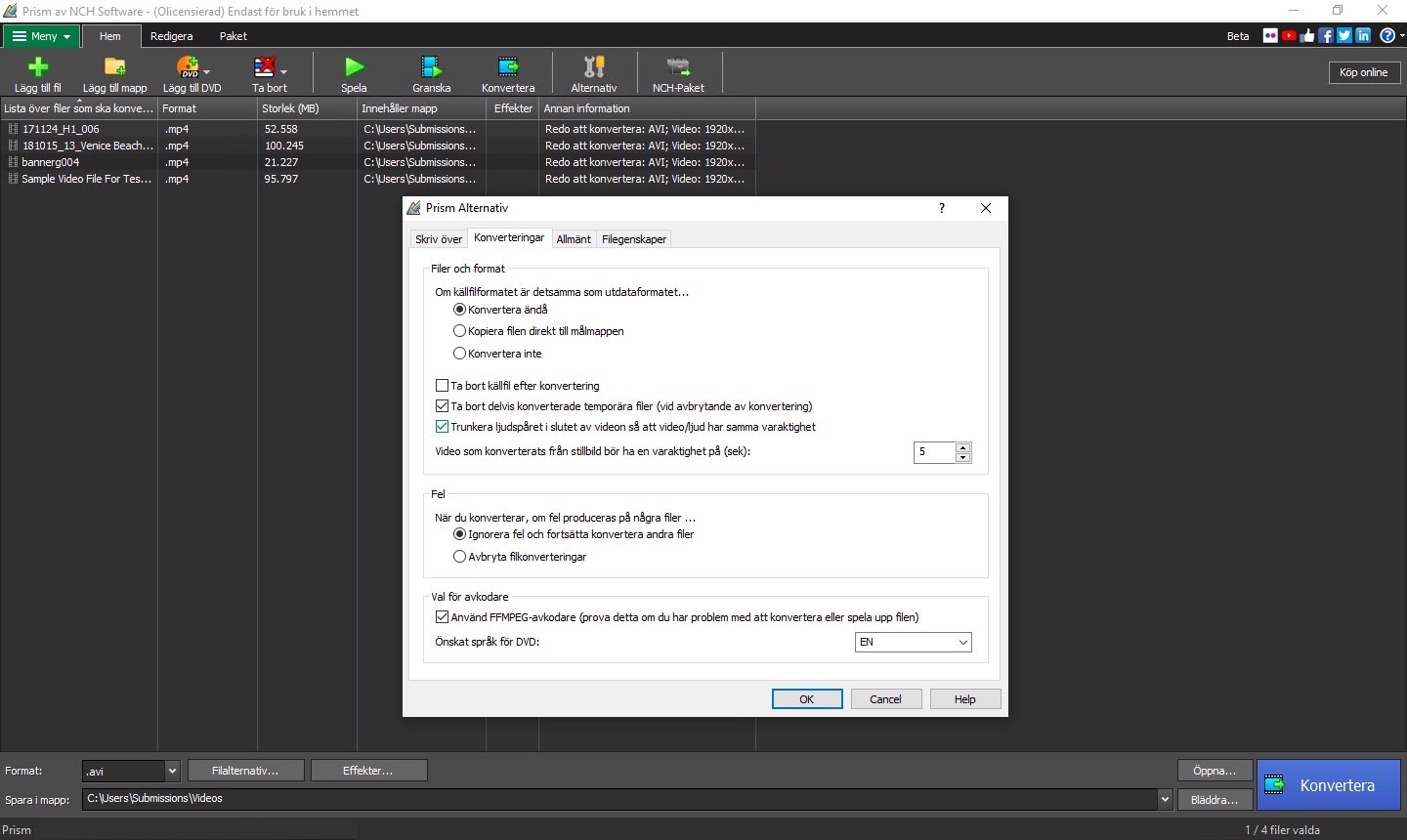Sort the file list by Format column

click(x=207, y=108)
